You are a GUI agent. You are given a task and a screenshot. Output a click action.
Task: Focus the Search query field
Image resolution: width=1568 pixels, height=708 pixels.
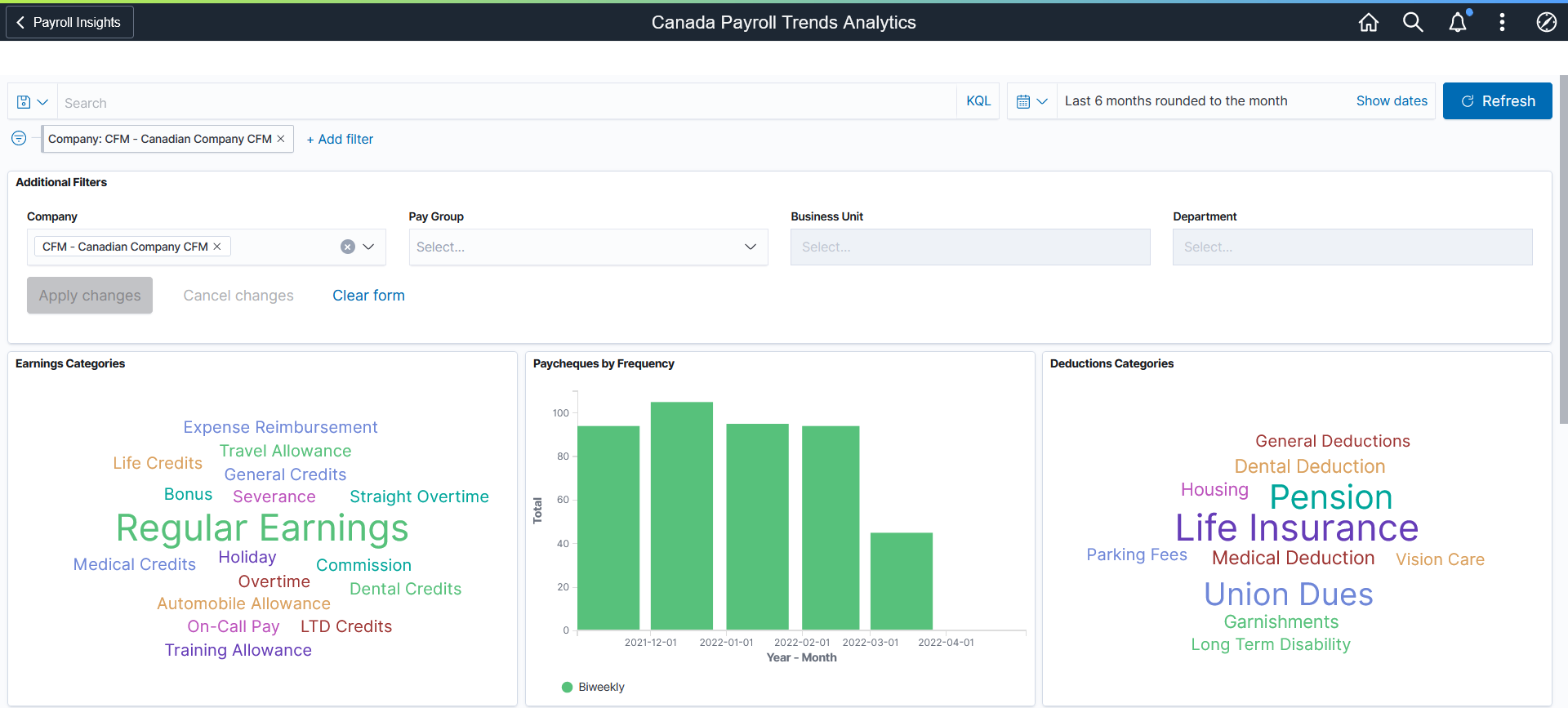(506, 102)
